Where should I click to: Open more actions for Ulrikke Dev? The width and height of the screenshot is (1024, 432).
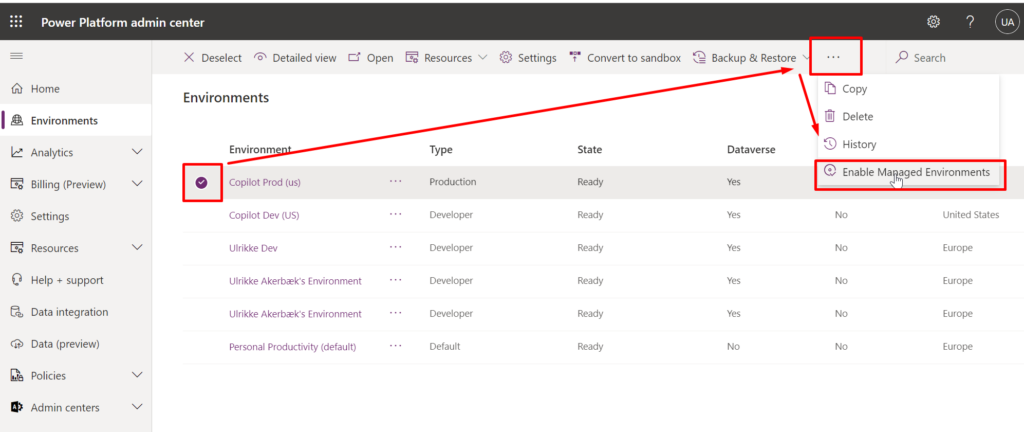396,247
